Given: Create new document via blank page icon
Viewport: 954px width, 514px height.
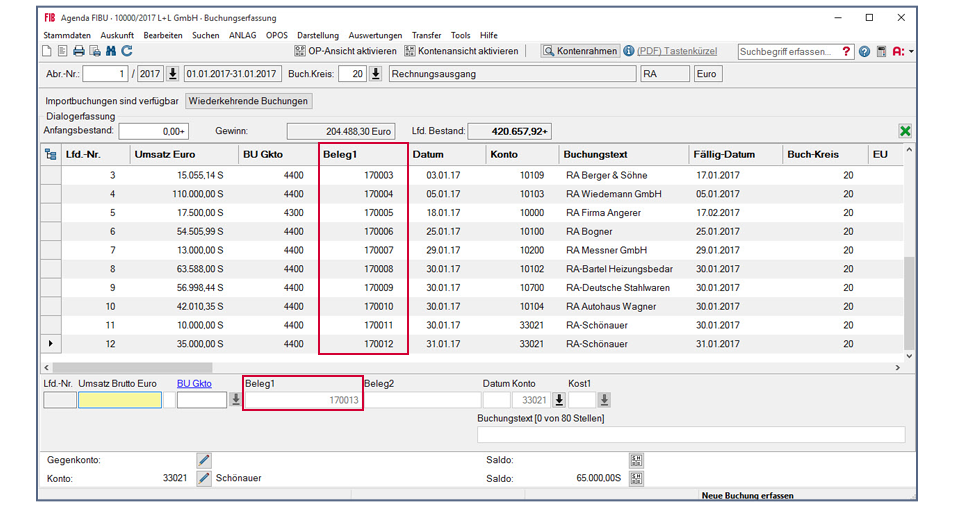Looking at the screenshot, I should click(47, 51).
